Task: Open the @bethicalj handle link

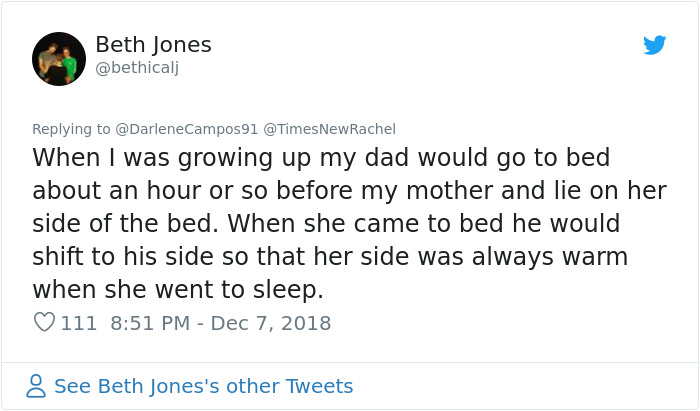Action: pos(136,68)
